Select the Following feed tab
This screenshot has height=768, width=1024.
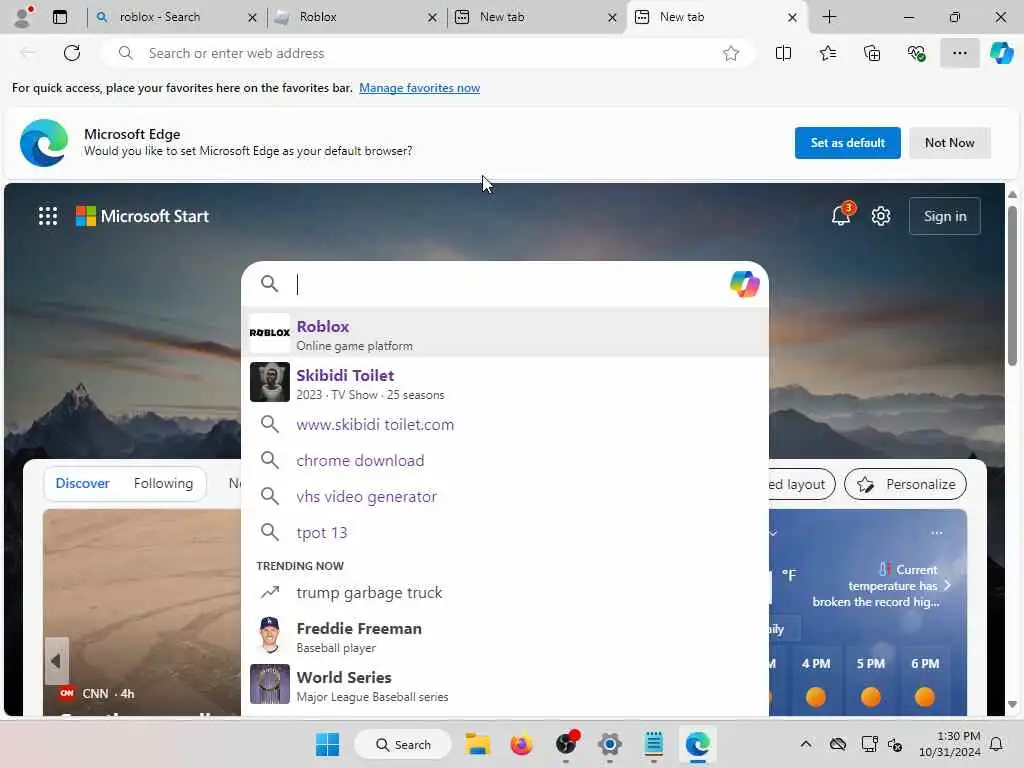point(163,483)
